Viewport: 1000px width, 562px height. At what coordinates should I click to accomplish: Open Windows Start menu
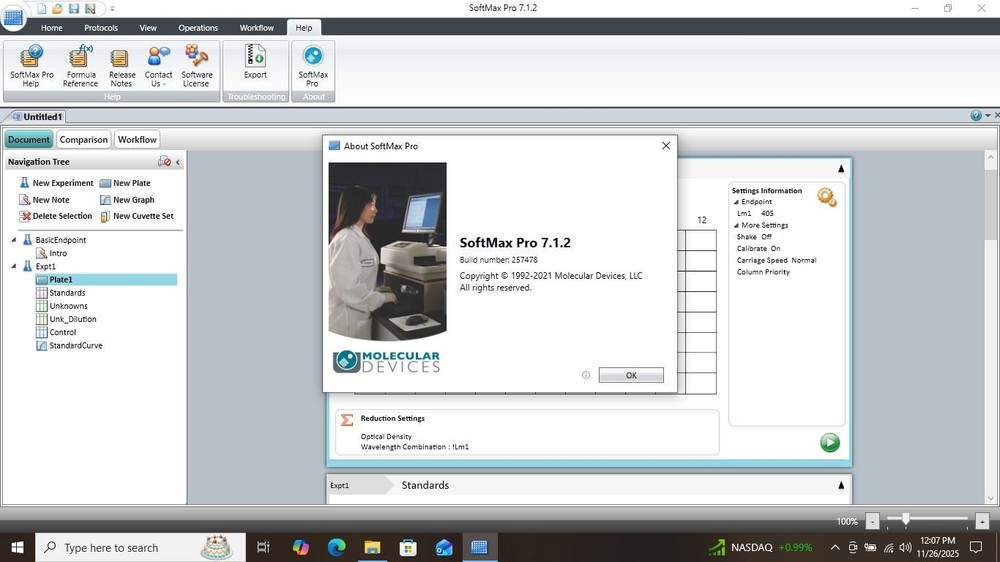17,547
